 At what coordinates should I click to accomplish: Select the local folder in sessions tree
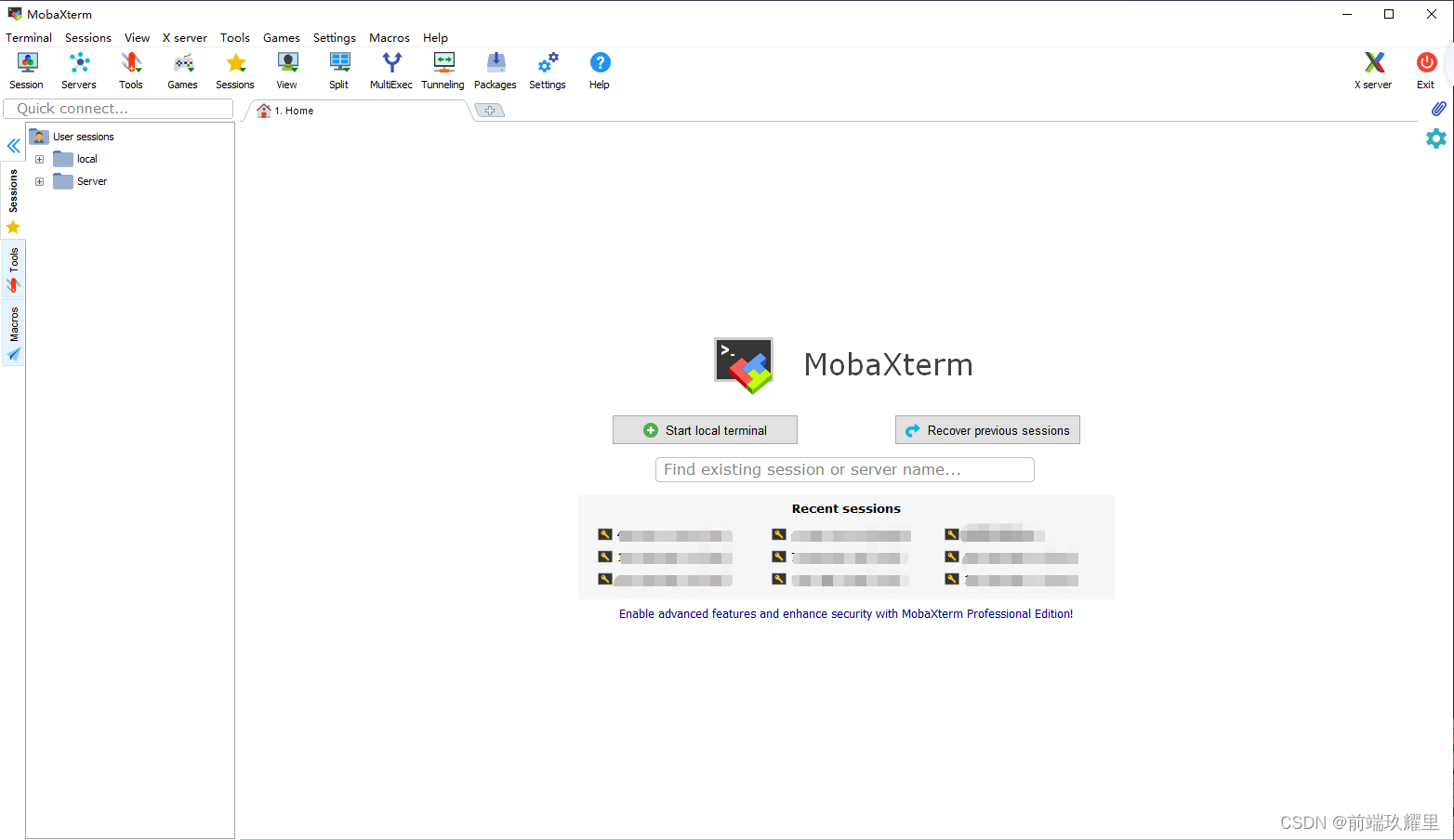point(75,159)
